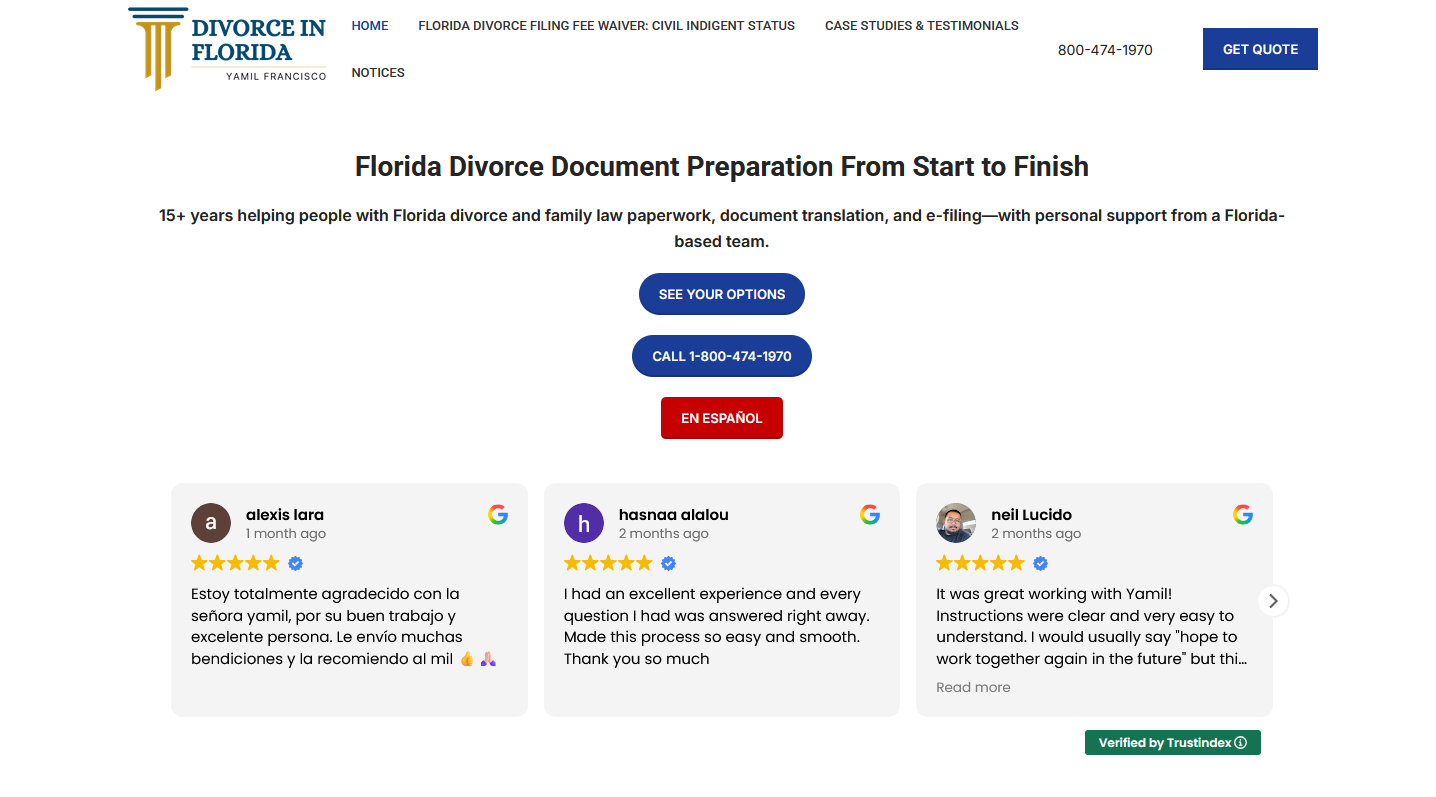
Task: Click the Divorce in Florida logo
Action: tap(228, 49)
